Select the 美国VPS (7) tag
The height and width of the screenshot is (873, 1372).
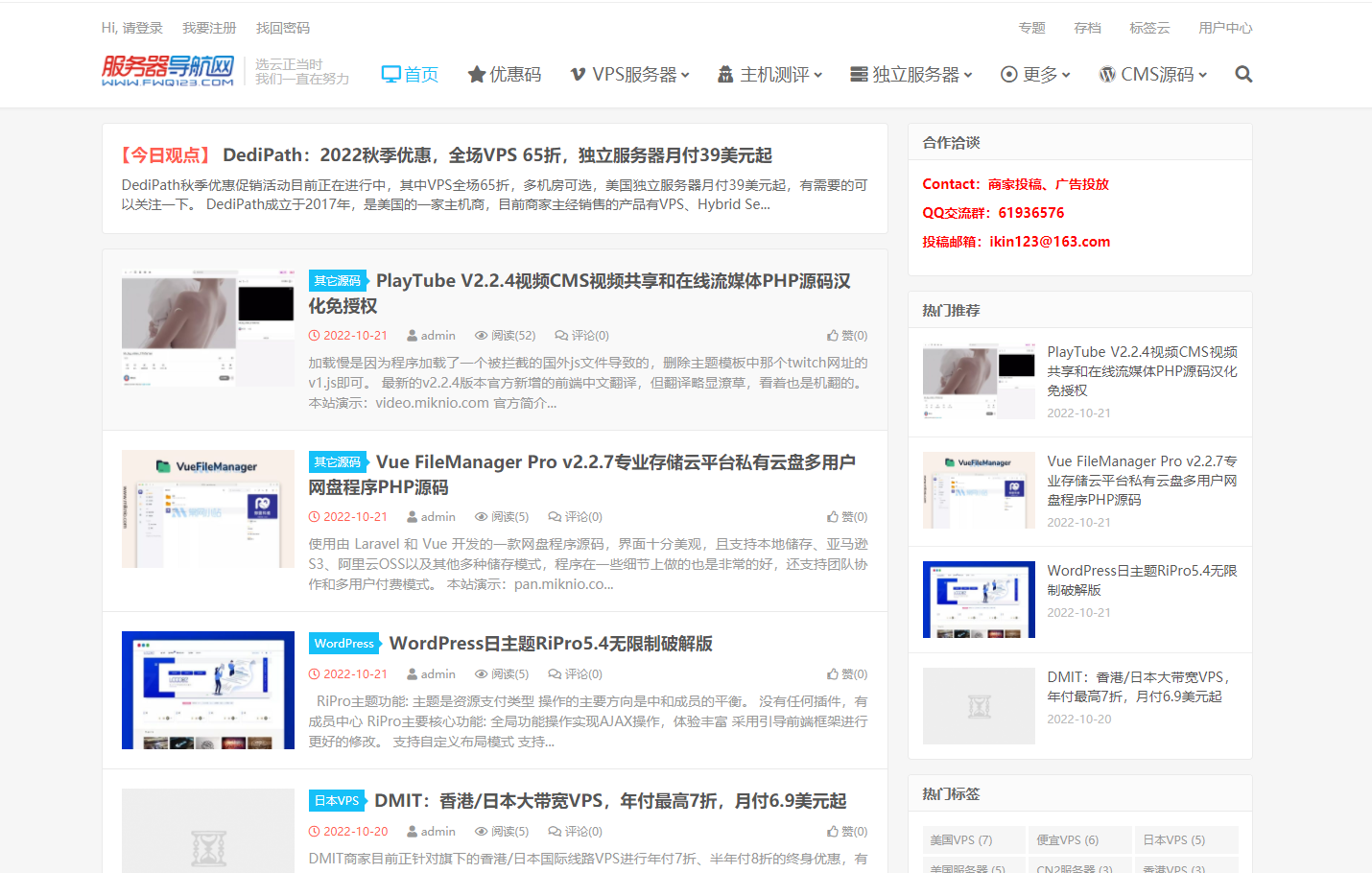[961, 839]
